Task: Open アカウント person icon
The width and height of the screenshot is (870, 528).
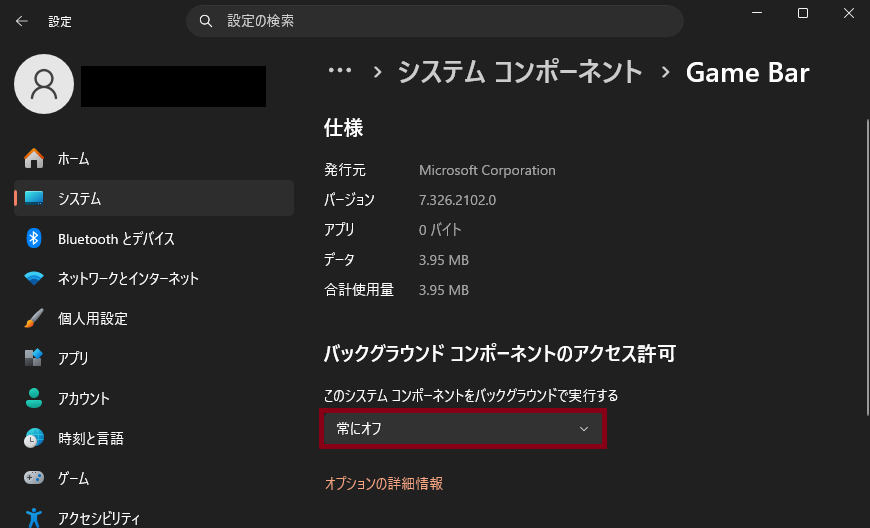Action: pyautogui.click(x=34, y=398)
